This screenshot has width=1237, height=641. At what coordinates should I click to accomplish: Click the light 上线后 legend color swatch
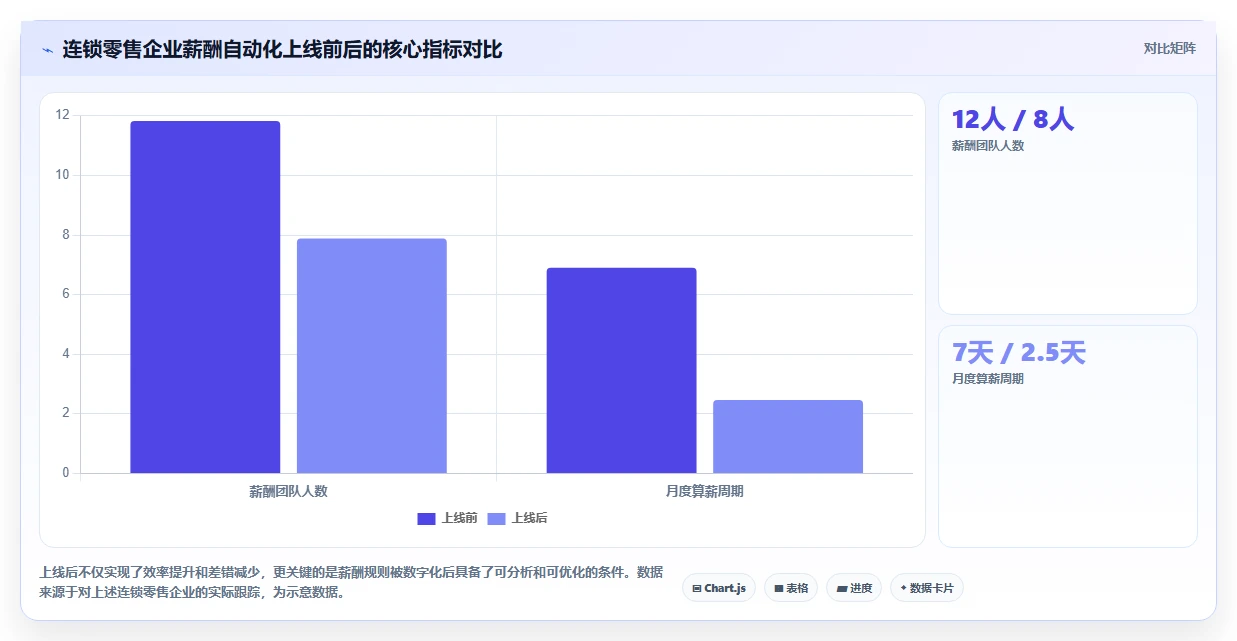click(x=496, y=518)
